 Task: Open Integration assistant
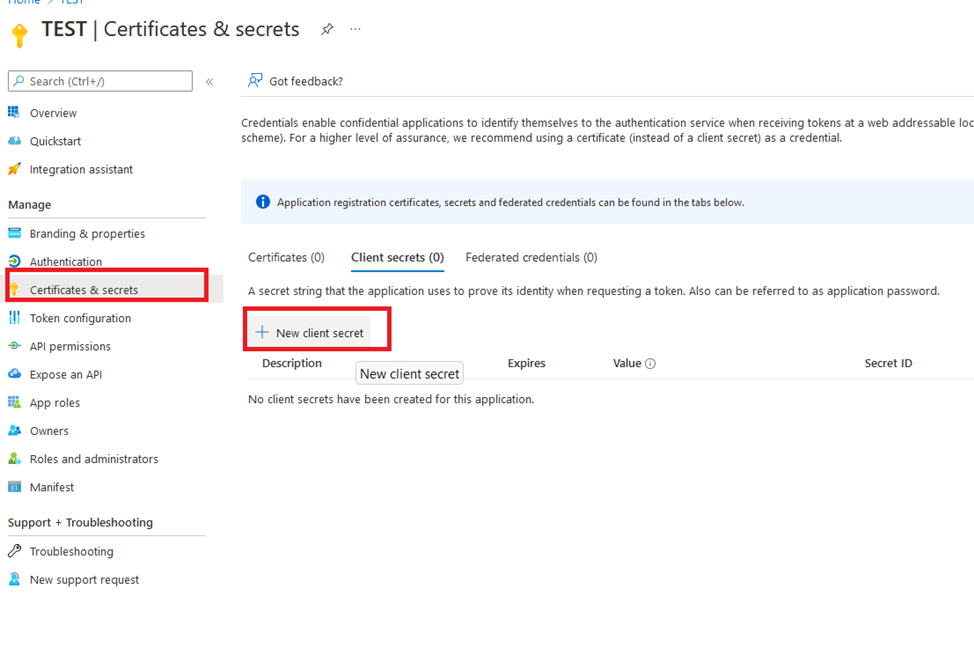tap(81, 170)
